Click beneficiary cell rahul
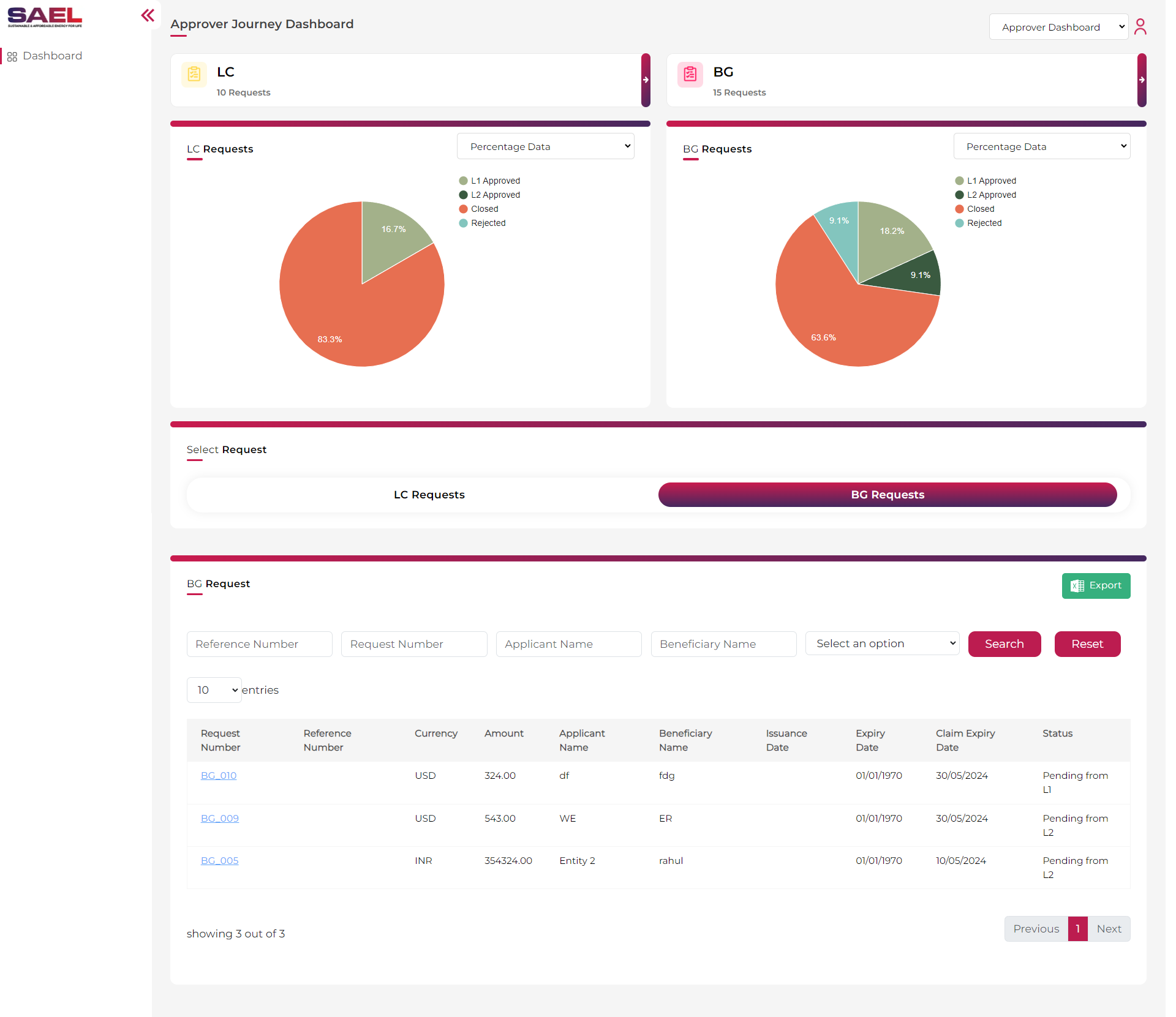 pyautogui.click(x=671, y=861)
